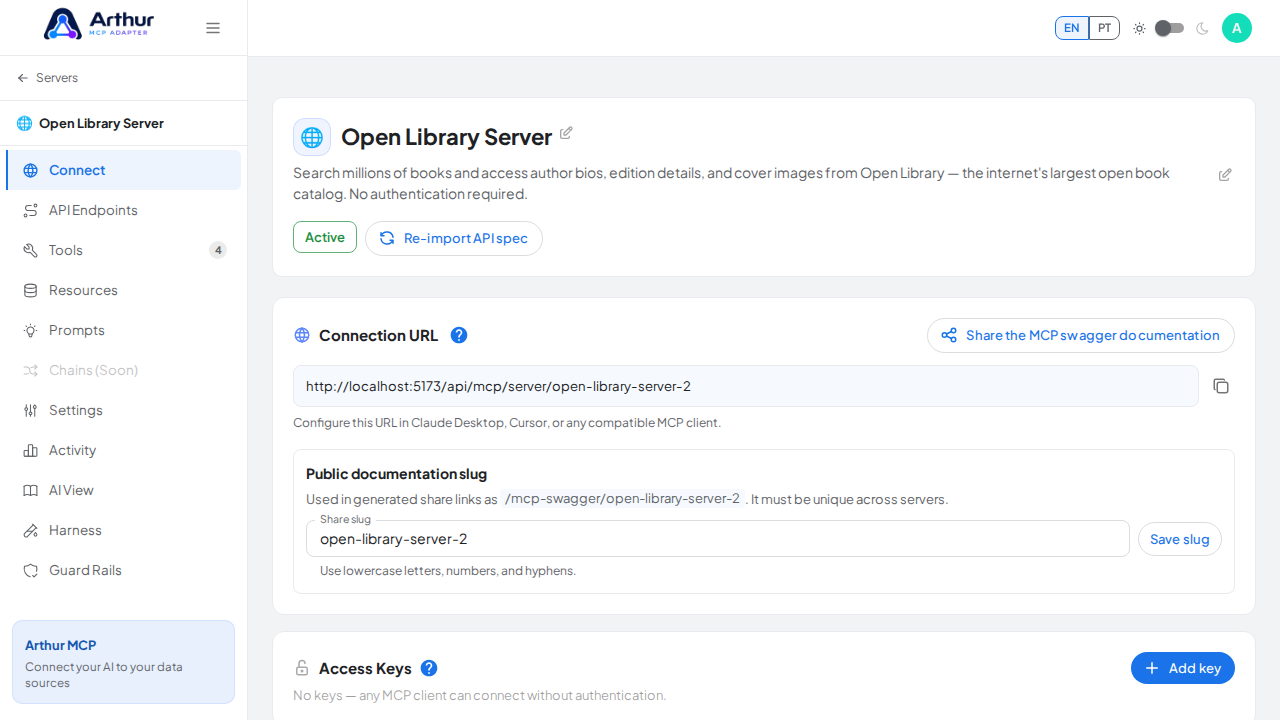Viewport: 1280px width, 720px height.
Task: Click the Connection URL globe icon
Action: (x=302, y=335)
